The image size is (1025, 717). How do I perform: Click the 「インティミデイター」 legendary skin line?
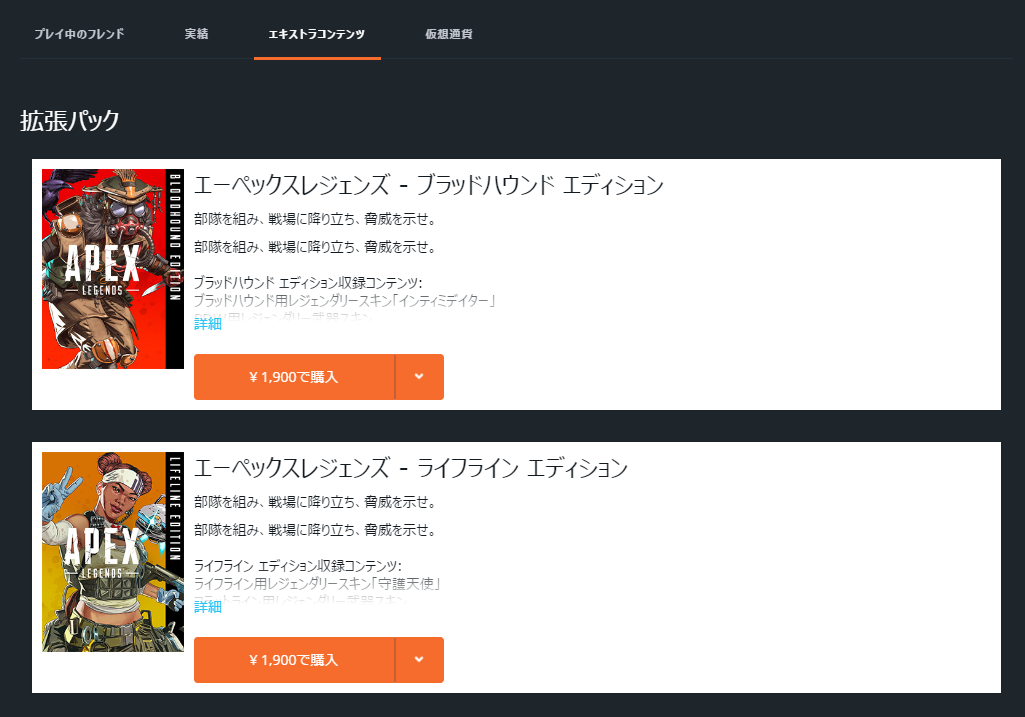pos(345,300)
